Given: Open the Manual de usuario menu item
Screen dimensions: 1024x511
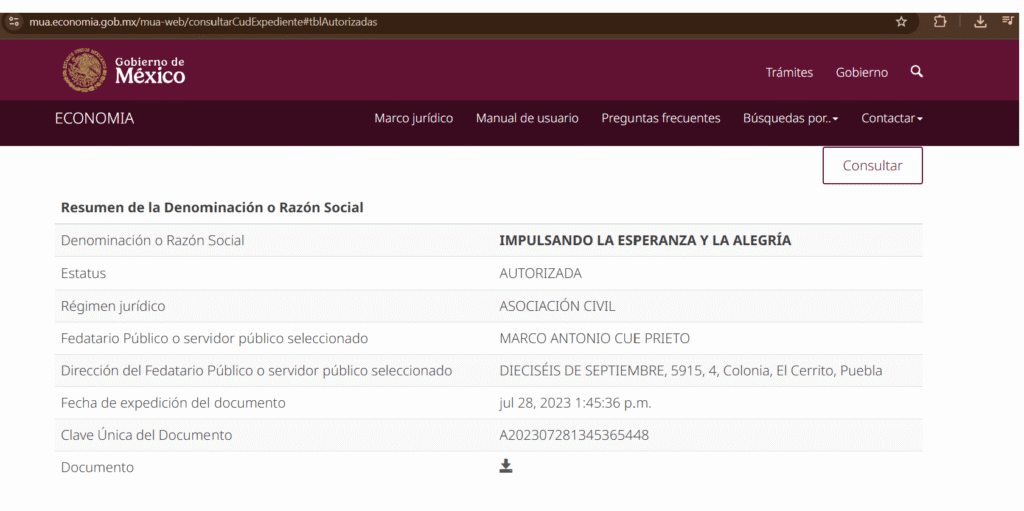Looking at the screenshot, I should tap(527, 118).
